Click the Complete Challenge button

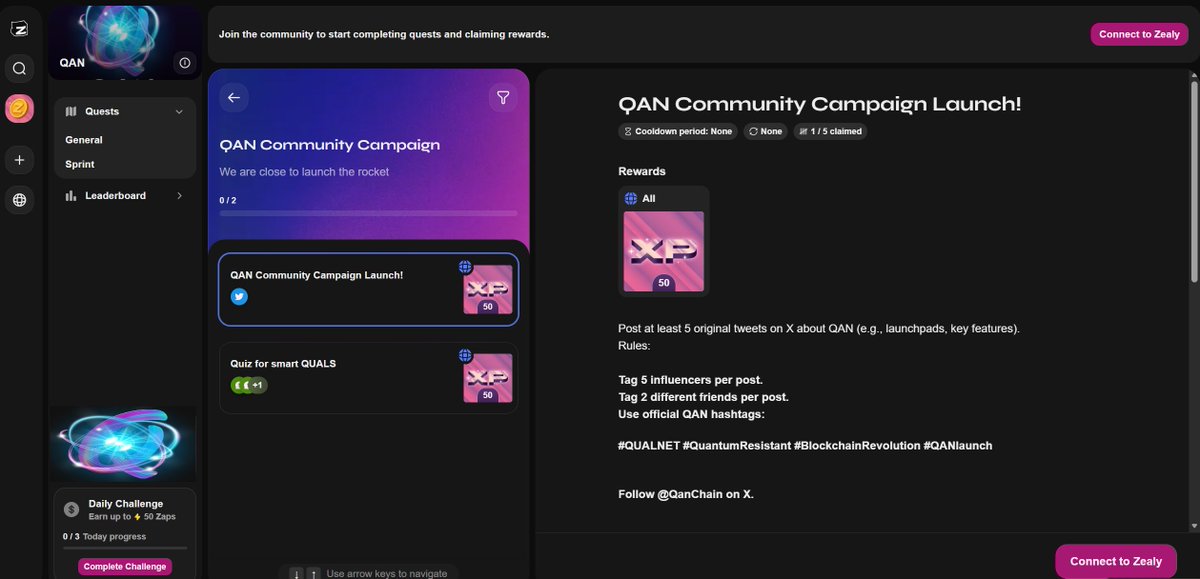coord(125,567)
